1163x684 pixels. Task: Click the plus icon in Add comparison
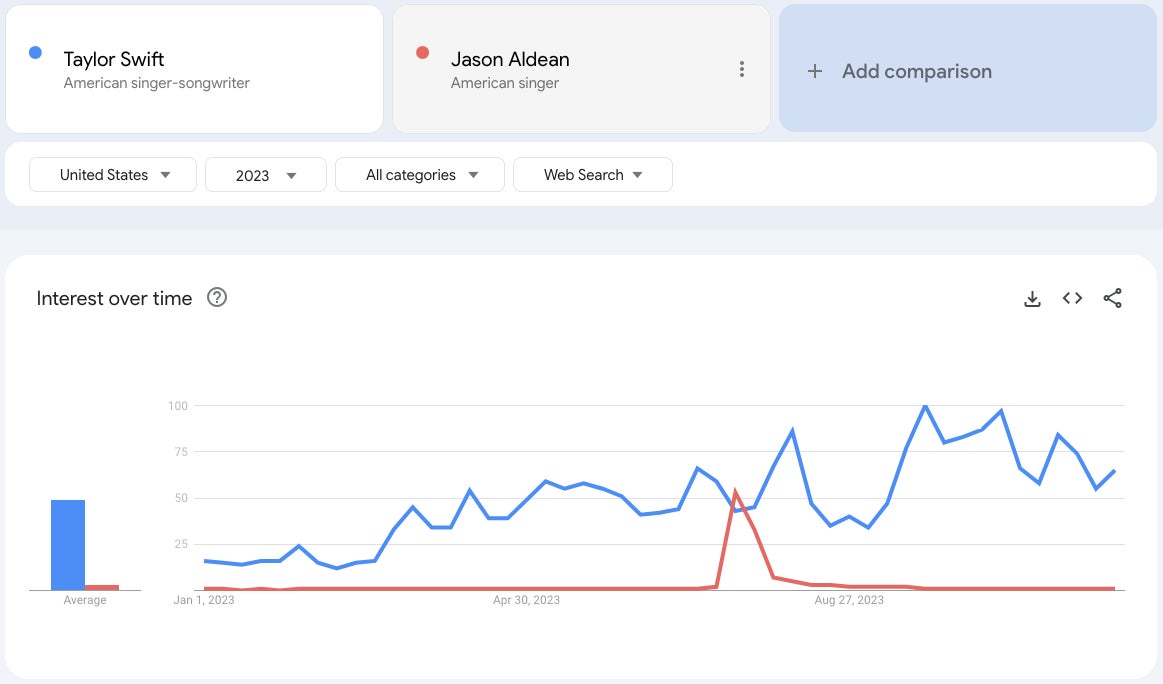coord(814,71)
